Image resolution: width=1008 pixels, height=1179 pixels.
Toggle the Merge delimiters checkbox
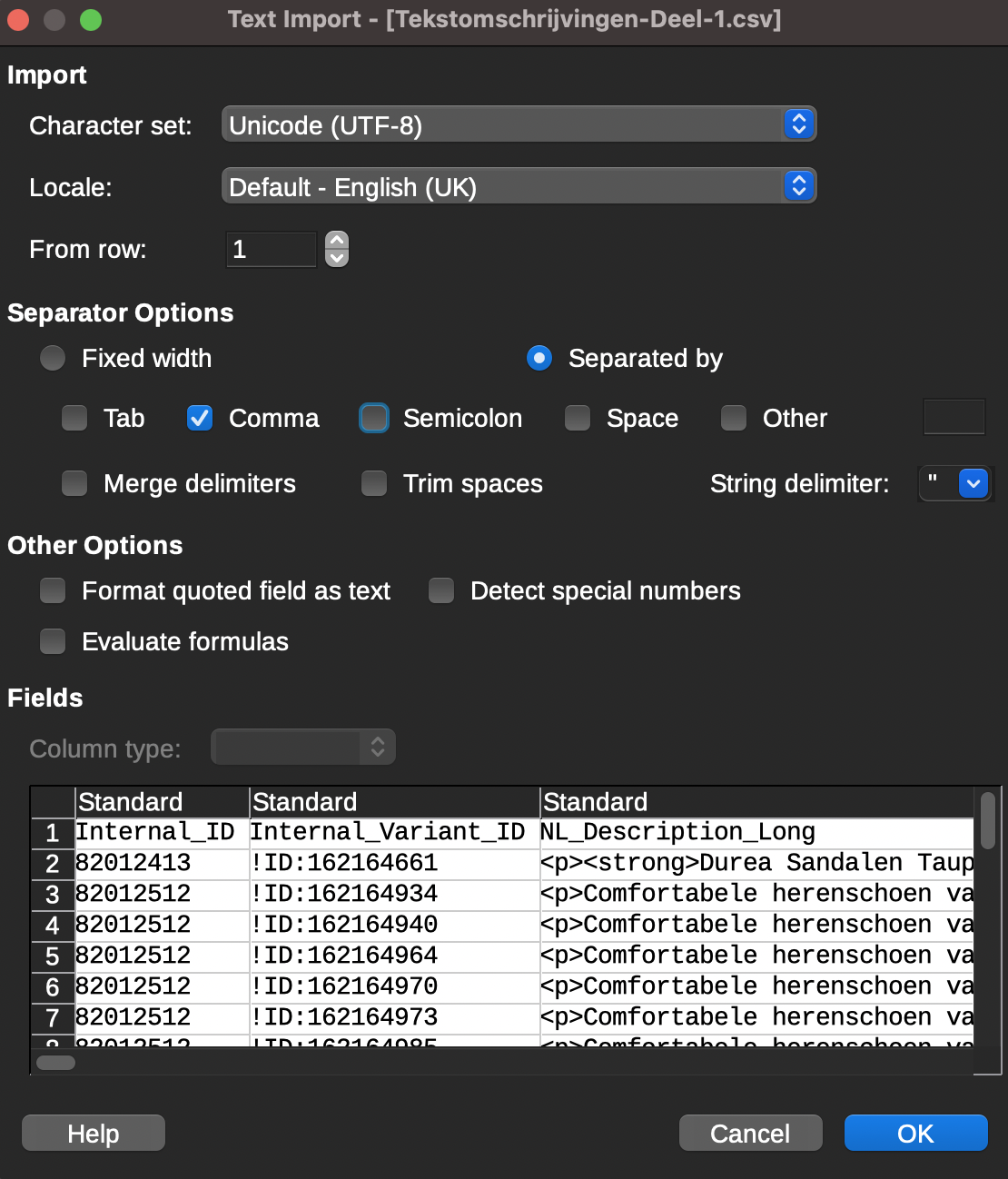tap(74, 483)
